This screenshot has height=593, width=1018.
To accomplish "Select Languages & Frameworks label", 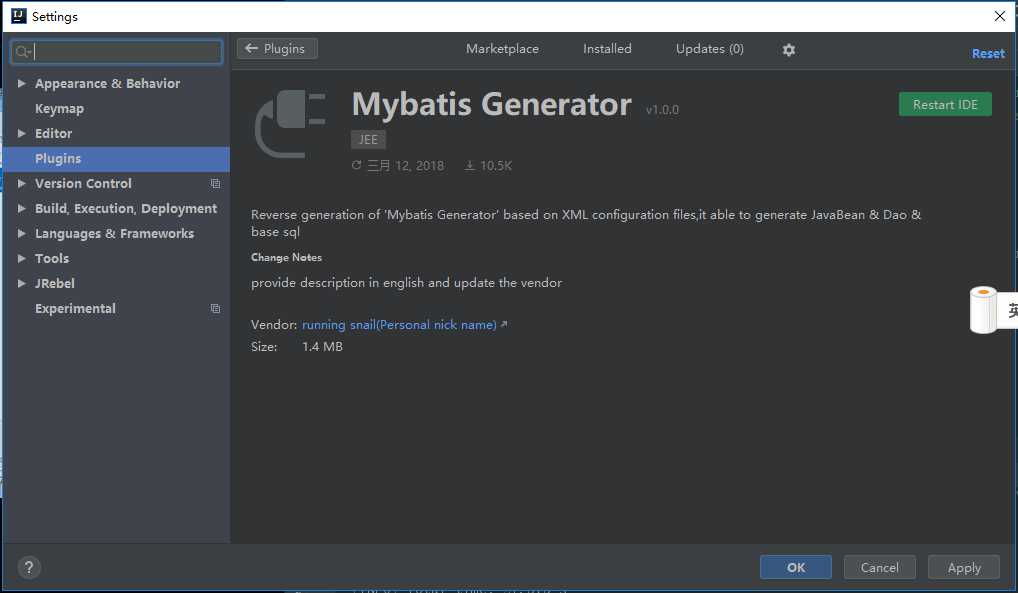I will 114,233.
